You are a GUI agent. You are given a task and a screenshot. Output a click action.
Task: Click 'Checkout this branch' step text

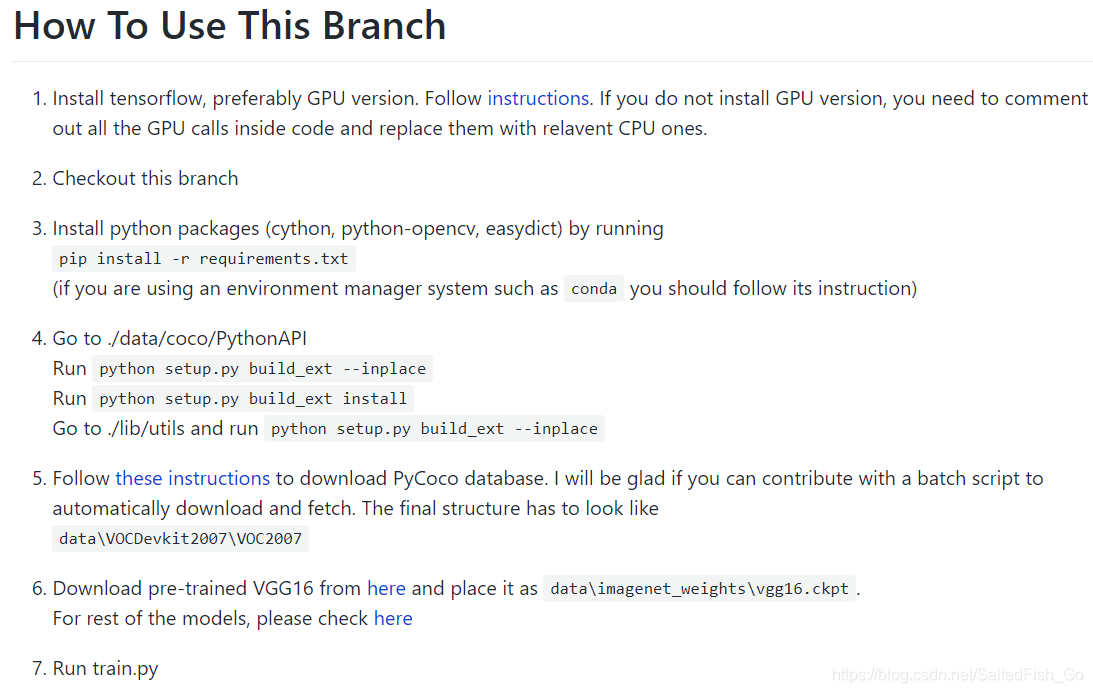click(145, 178)
